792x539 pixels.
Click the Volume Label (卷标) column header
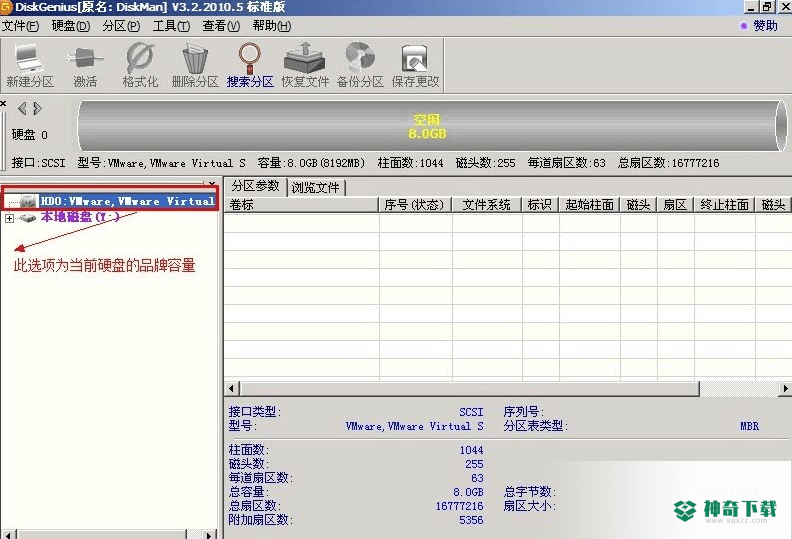302,205
